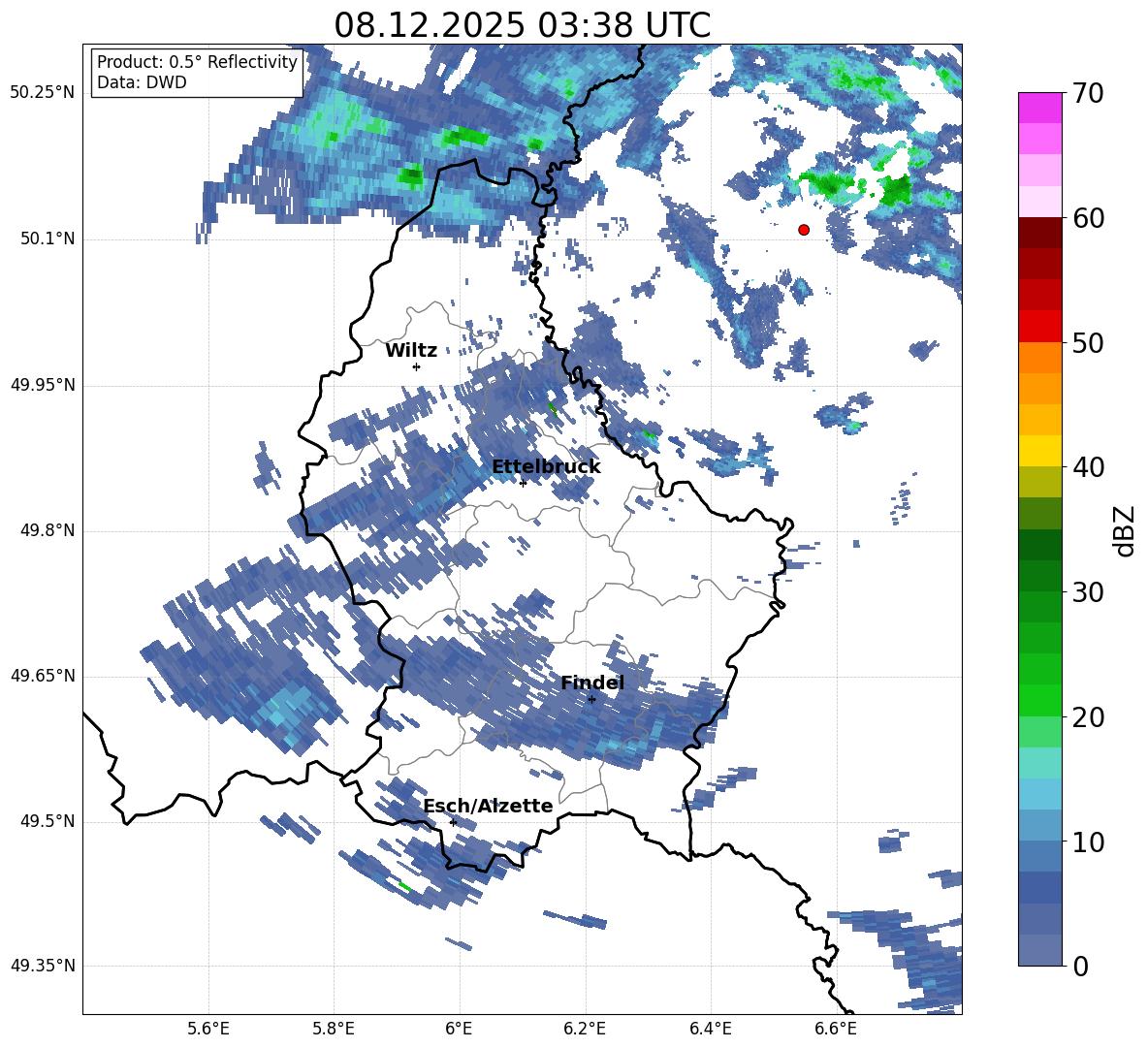
Task: Click the 0 tick label on colorbar
Action: [1080, 967]
